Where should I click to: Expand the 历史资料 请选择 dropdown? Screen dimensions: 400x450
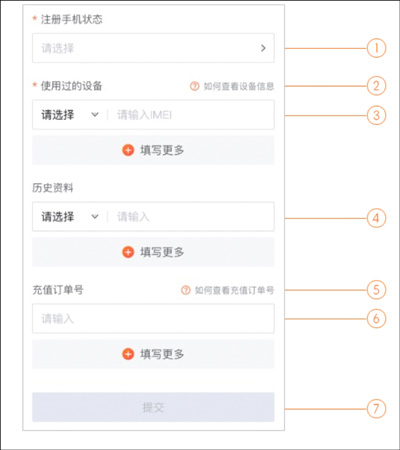click(x=70, y=217)
